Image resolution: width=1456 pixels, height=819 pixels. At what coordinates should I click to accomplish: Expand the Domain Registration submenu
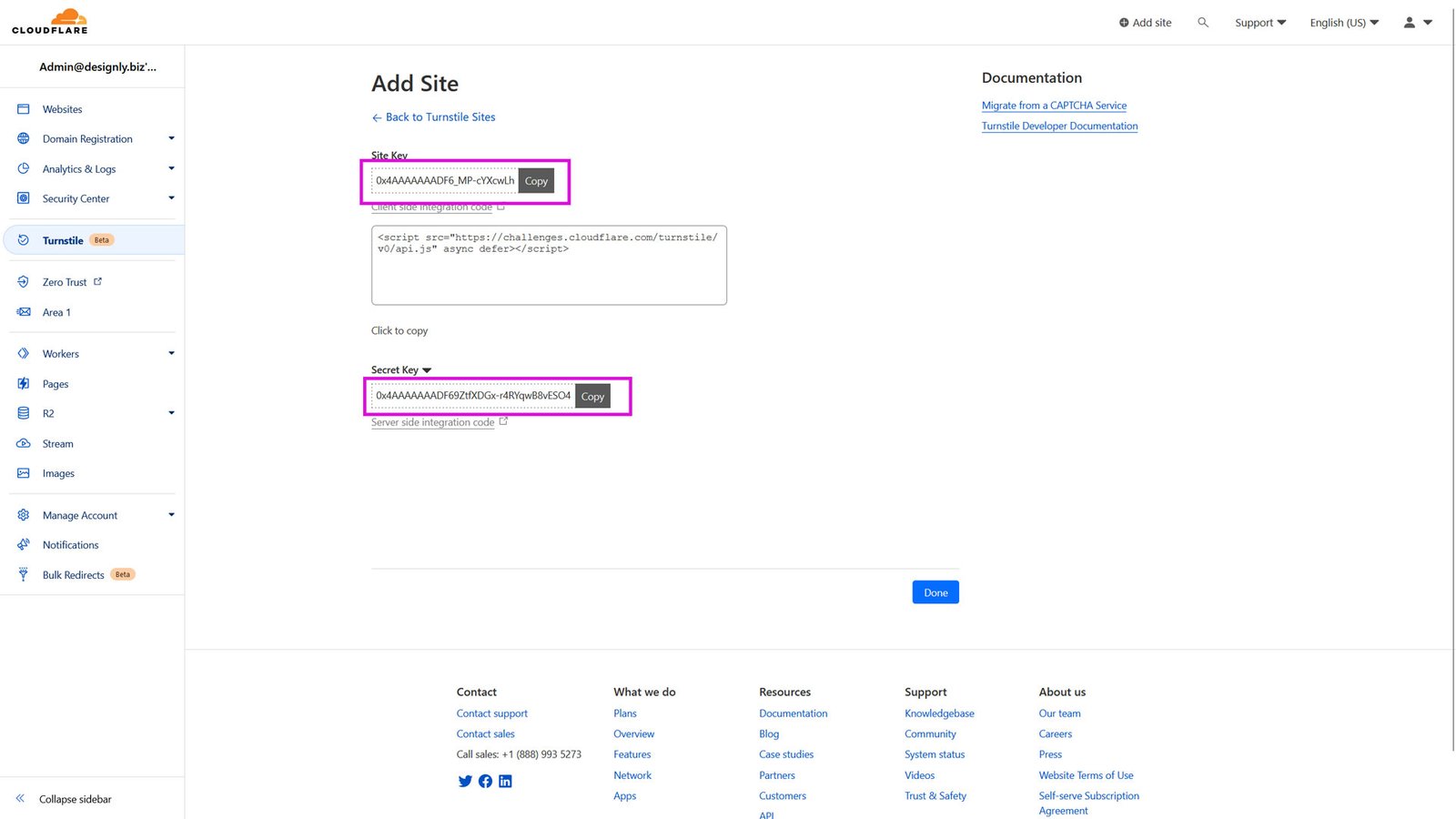[171, 138]
